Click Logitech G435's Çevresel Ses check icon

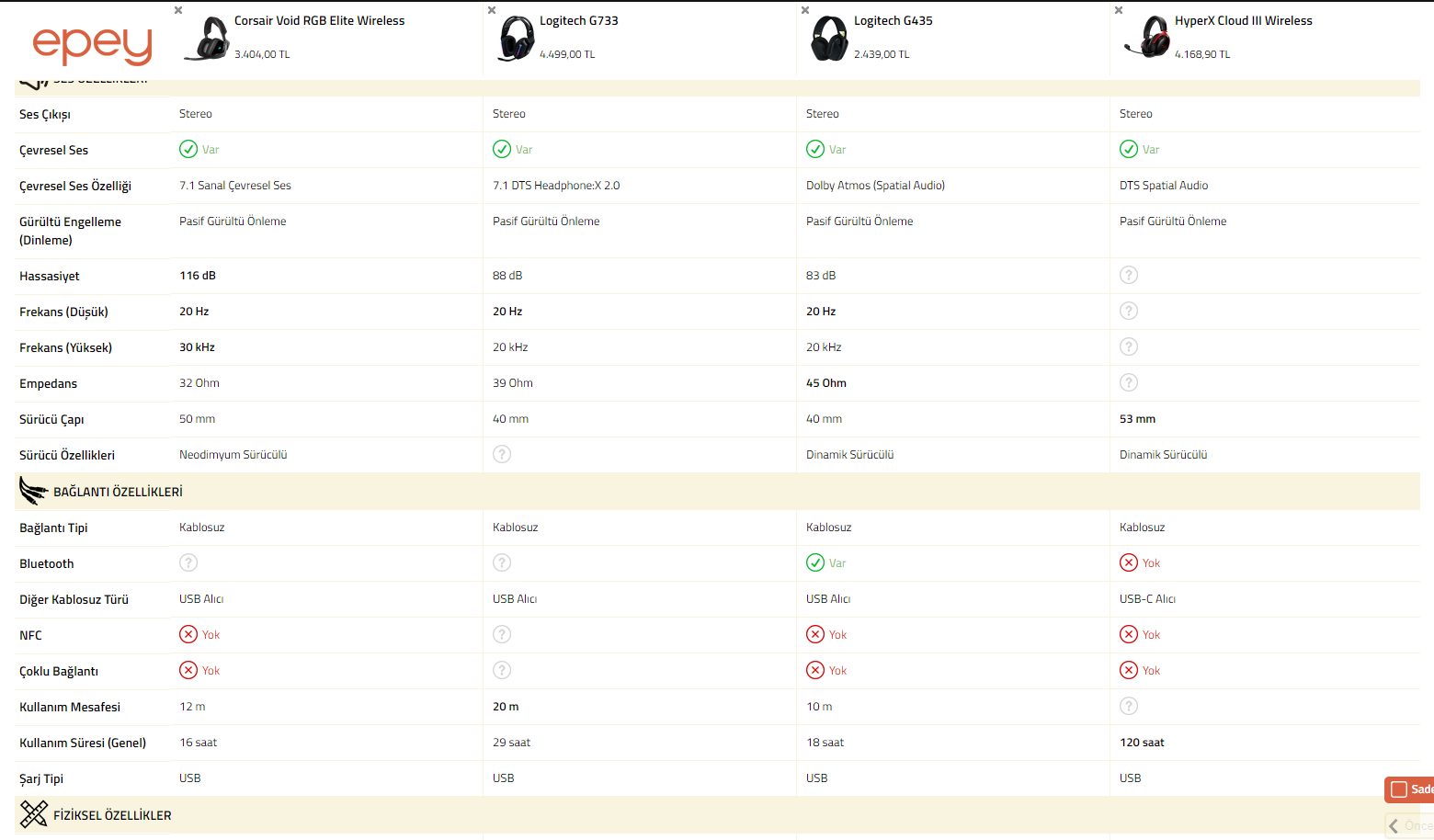pyautogui.click(x=815, y=149)
